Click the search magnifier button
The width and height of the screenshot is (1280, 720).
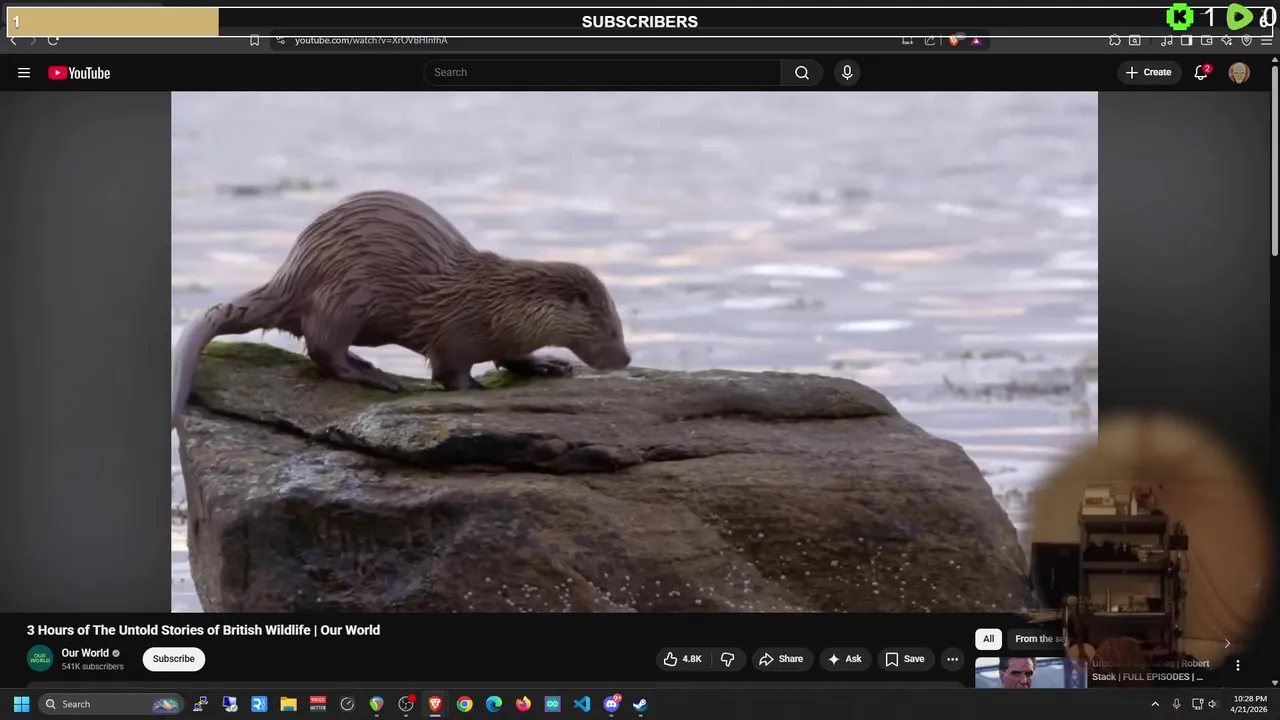pos(801,73)
